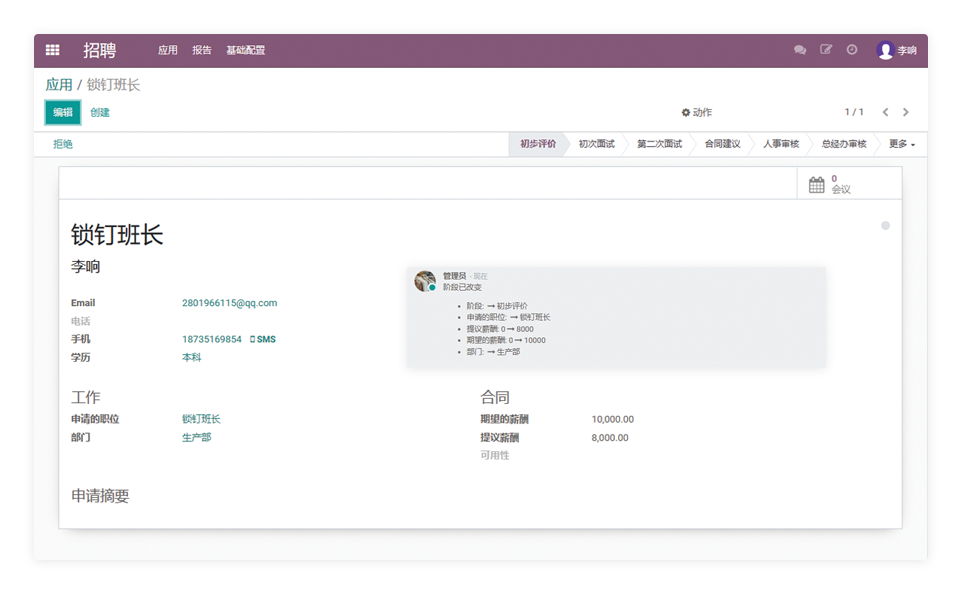Screen dimensions: 962x594
Task: Switch to the 合同建议 stage
Action: pos(722,144)
